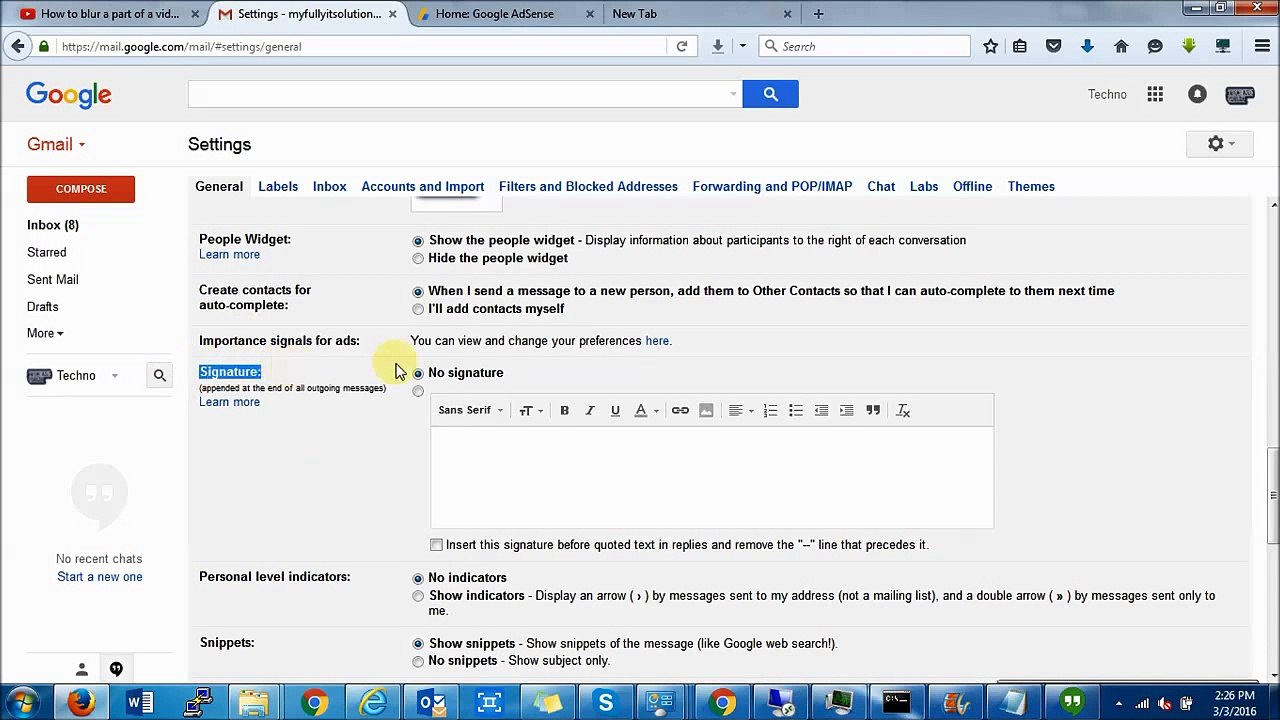Click the blue Gmail search button
The height and width of the screenshot is (720, 1280).
pyautogui.click(x=770, y=94)
